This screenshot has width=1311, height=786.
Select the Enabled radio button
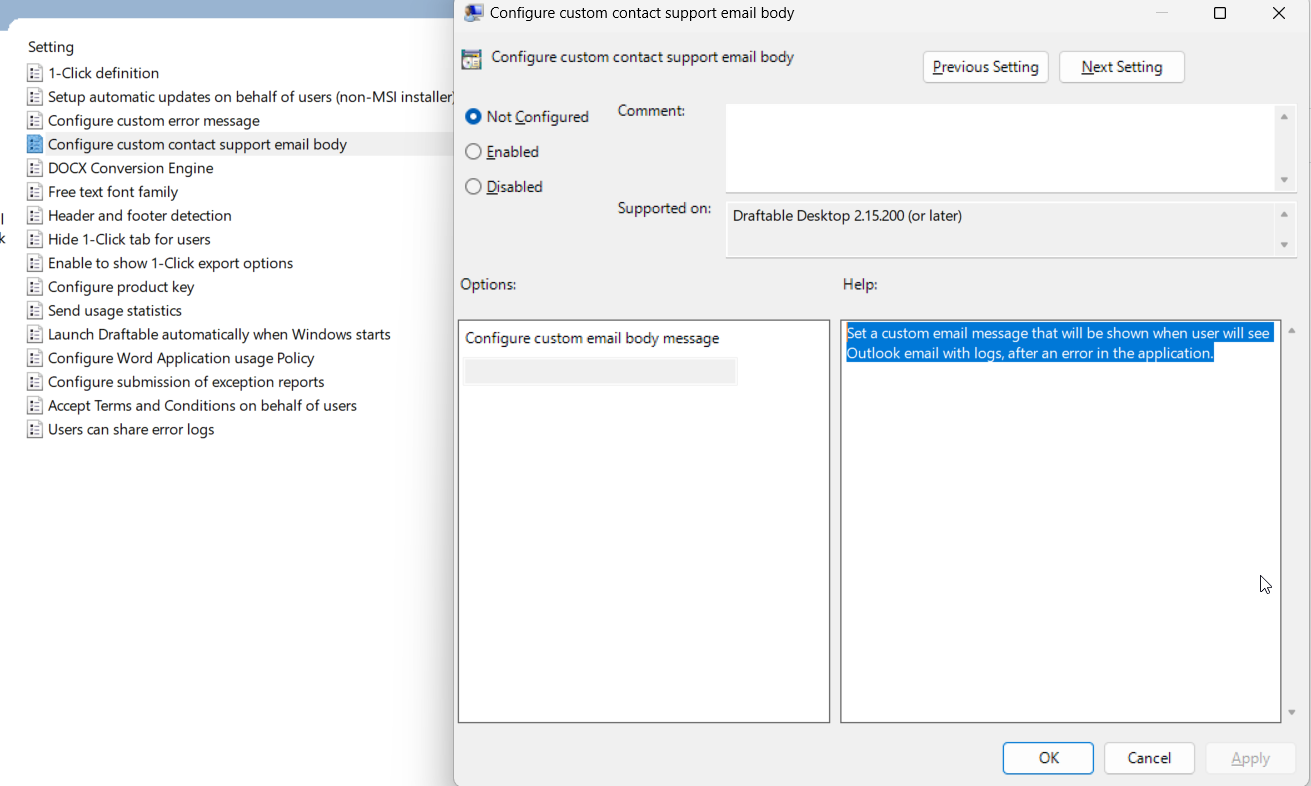(x=472, y=151)
